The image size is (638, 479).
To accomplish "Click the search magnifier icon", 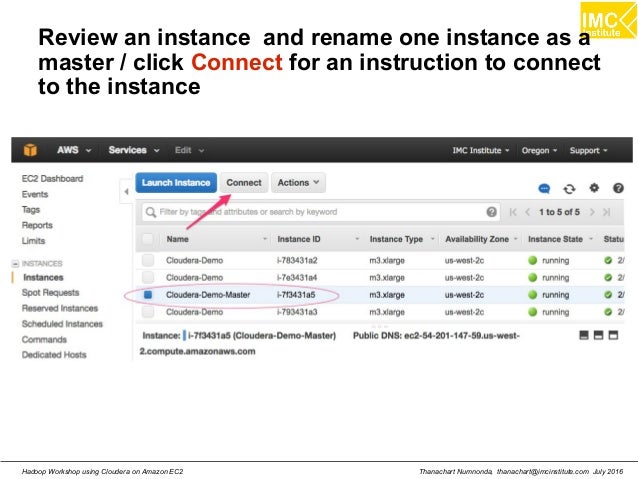I will pyautogui.click(x=151, y=212).
